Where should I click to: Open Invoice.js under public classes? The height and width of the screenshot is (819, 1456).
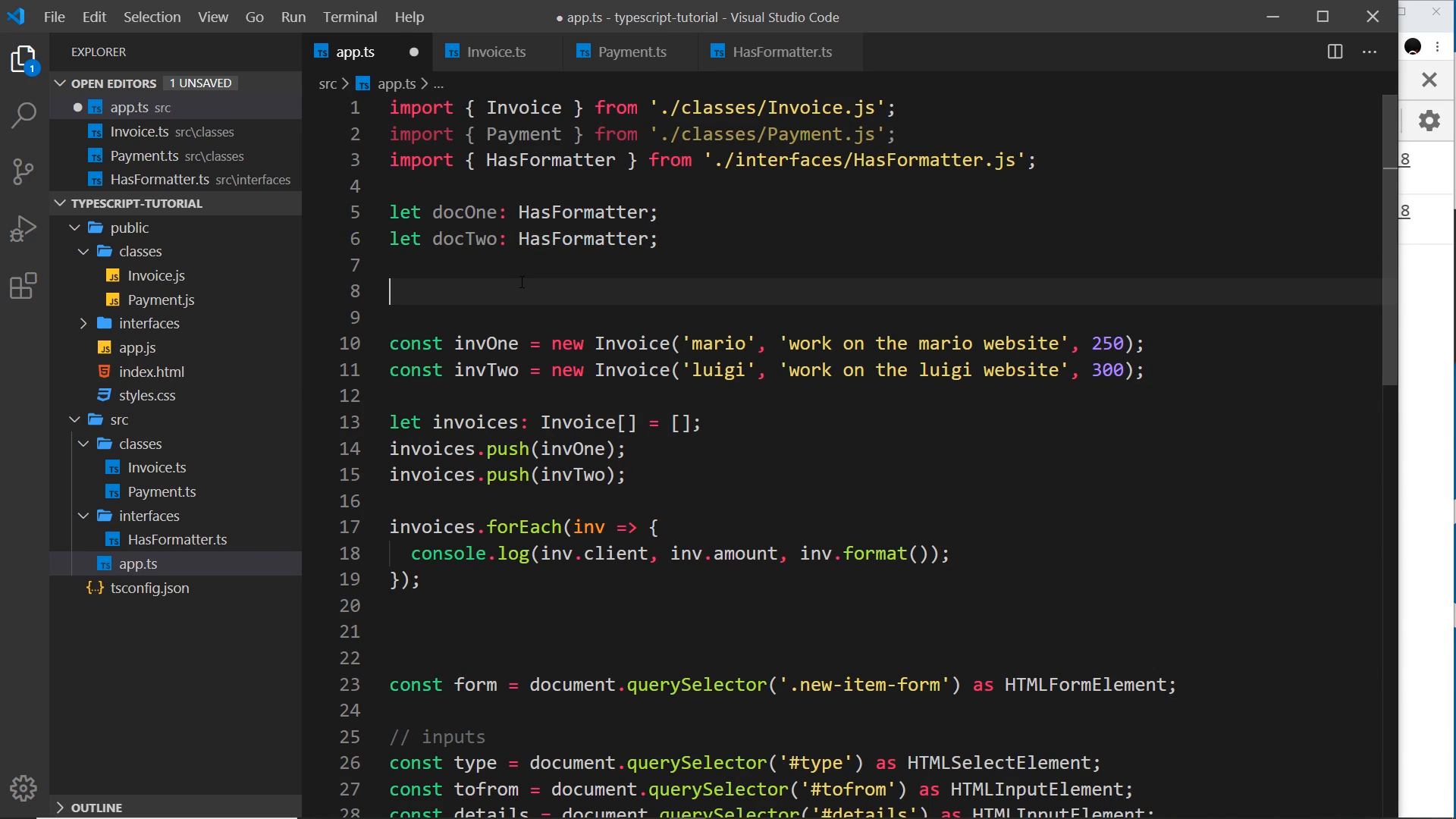156,275
